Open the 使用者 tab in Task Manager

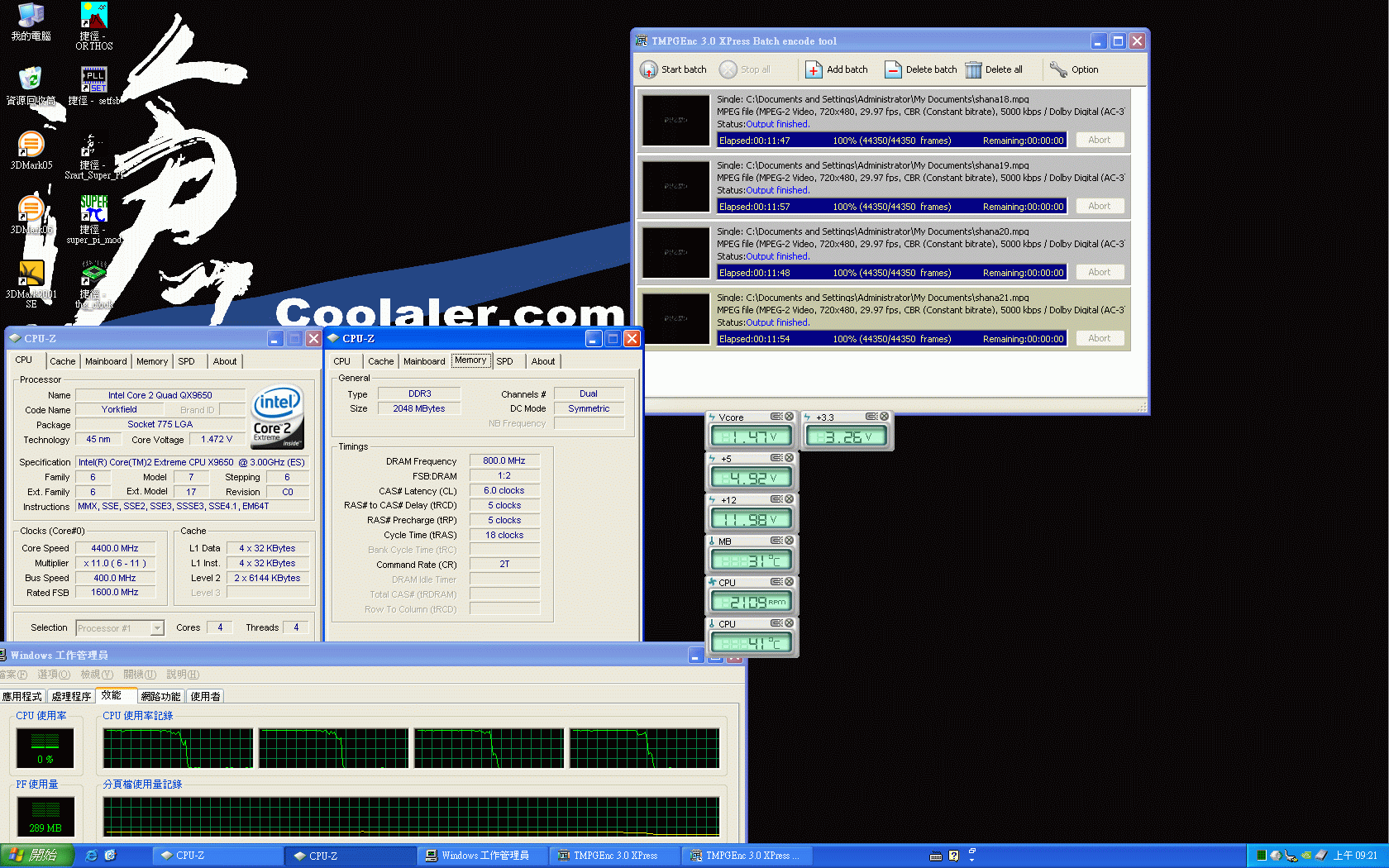tap(205, 697)
